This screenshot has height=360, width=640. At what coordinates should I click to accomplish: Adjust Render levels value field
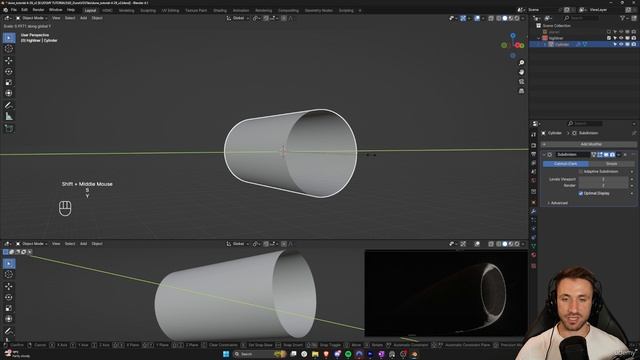tap(603, 186)
